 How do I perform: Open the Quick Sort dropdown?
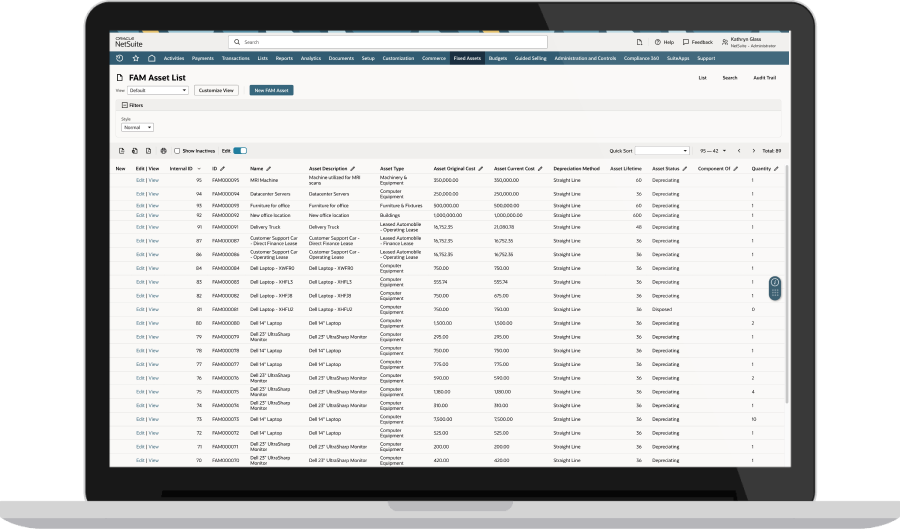click(662, 150)
